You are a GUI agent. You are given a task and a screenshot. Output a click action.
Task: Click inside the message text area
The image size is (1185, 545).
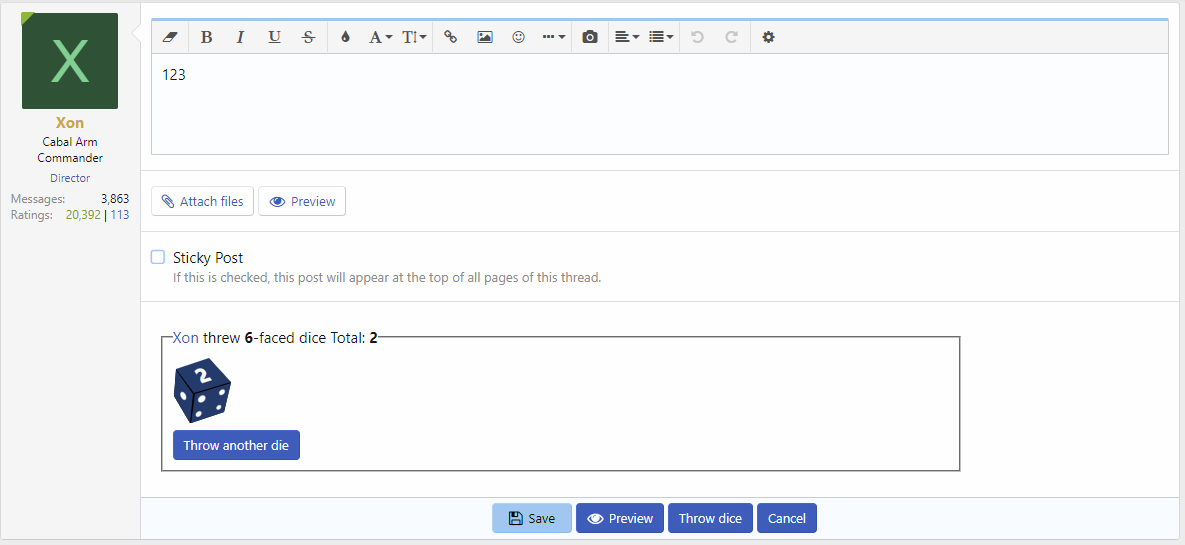[x=659, y=110]
